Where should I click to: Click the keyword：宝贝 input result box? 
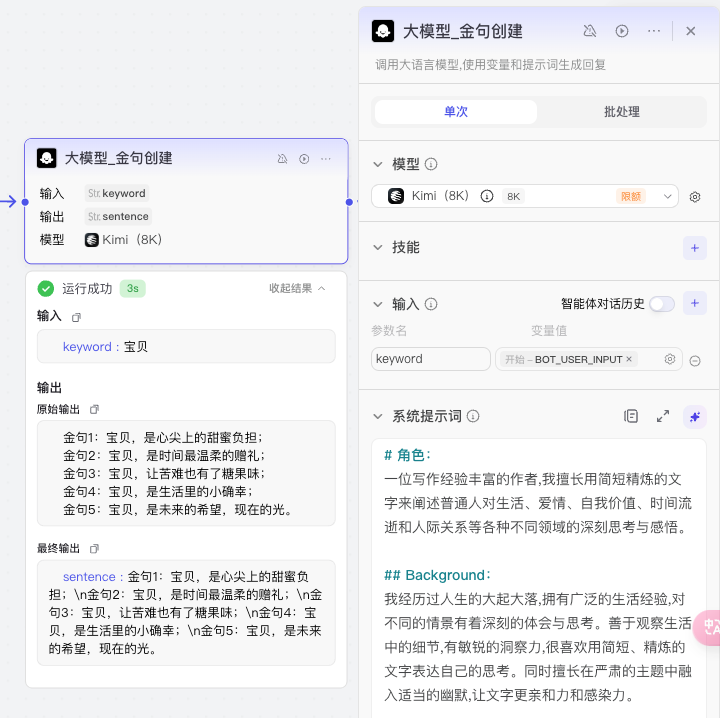(x=186, y=346)
